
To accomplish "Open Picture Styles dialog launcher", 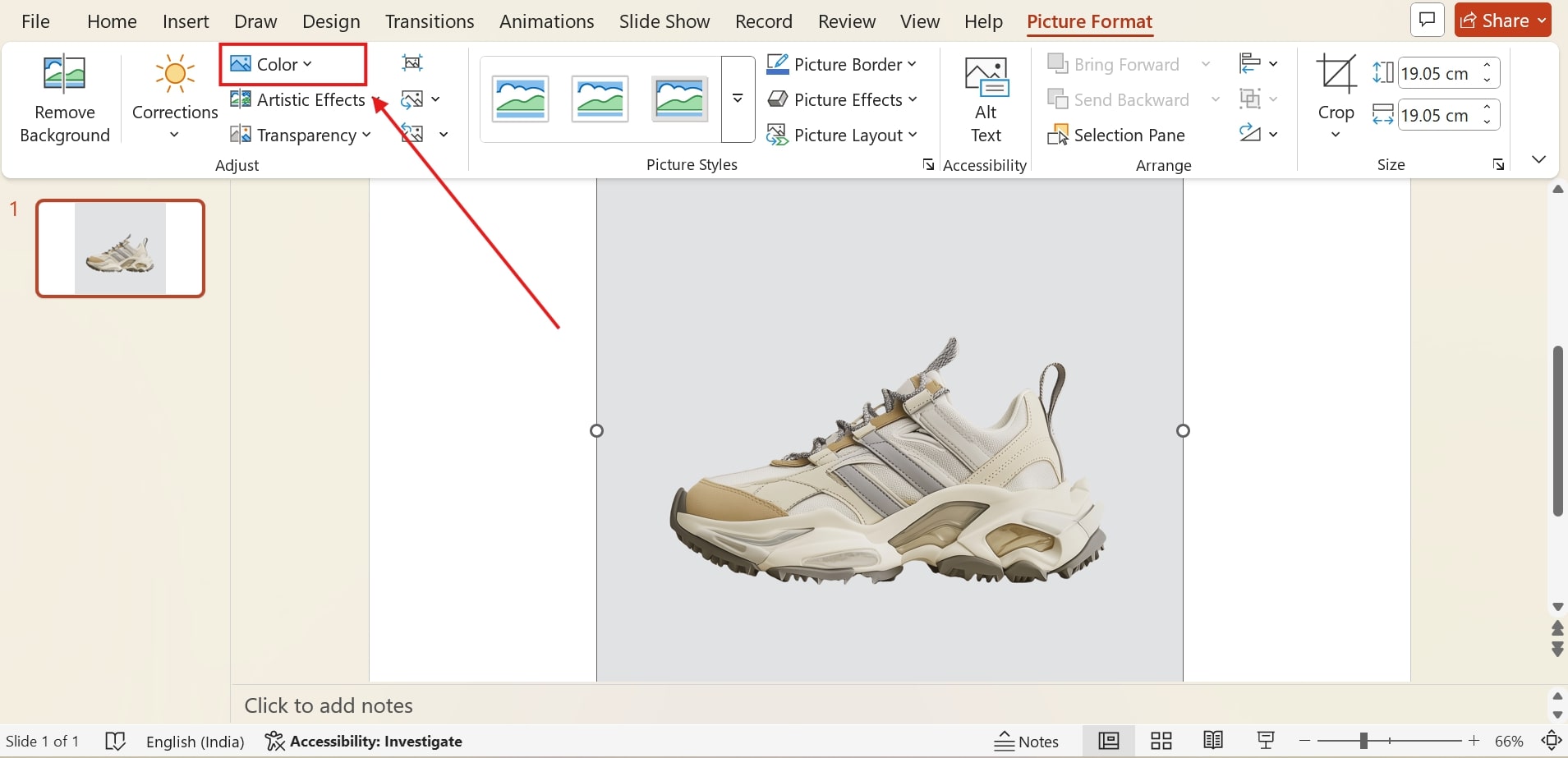I will tap(928, 165).
